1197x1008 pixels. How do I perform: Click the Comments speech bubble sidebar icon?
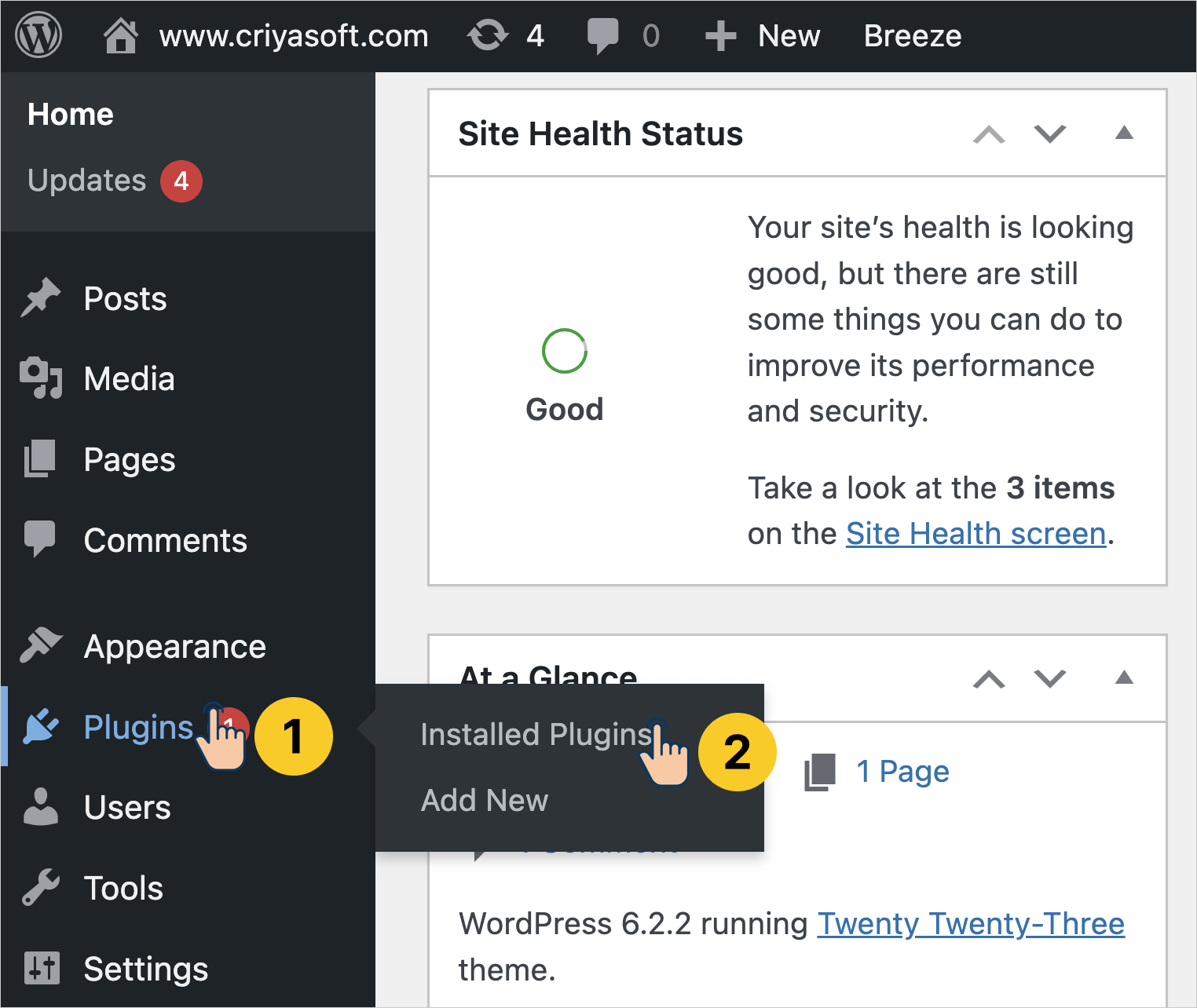(40, 539)
